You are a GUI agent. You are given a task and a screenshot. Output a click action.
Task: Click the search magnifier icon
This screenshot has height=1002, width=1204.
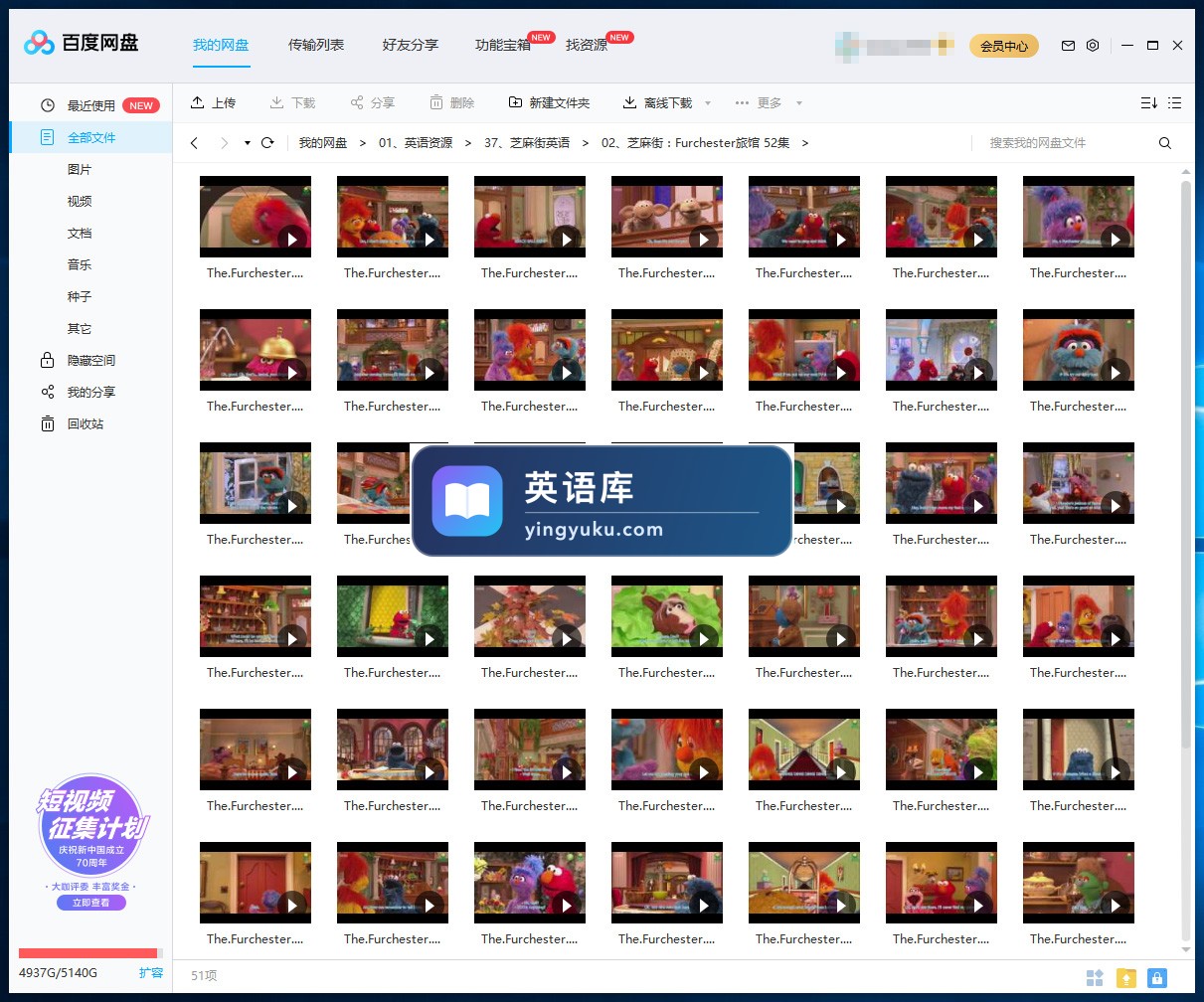(x=1165, y=143)
